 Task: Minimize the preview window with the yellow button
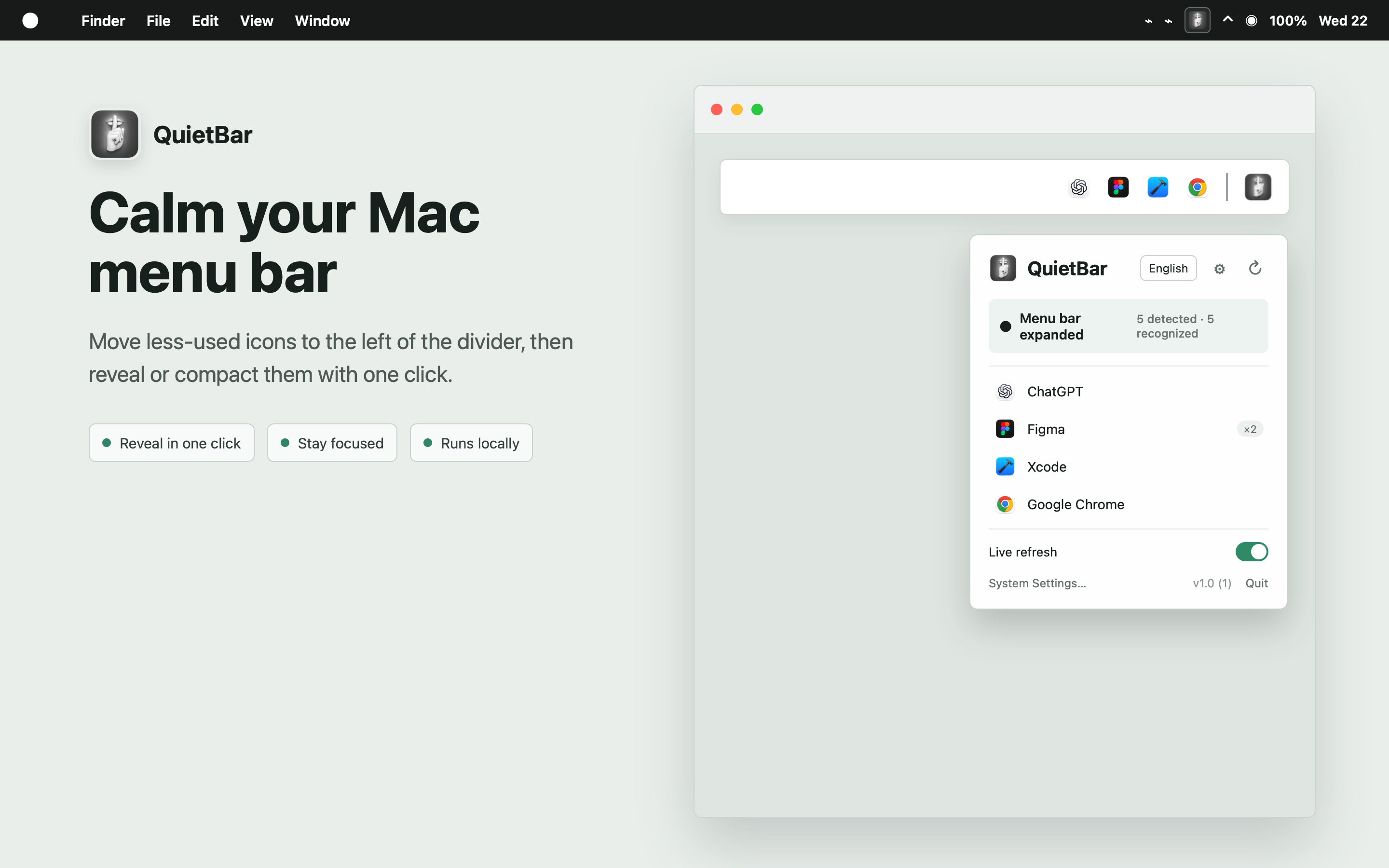tap(737, 109)
